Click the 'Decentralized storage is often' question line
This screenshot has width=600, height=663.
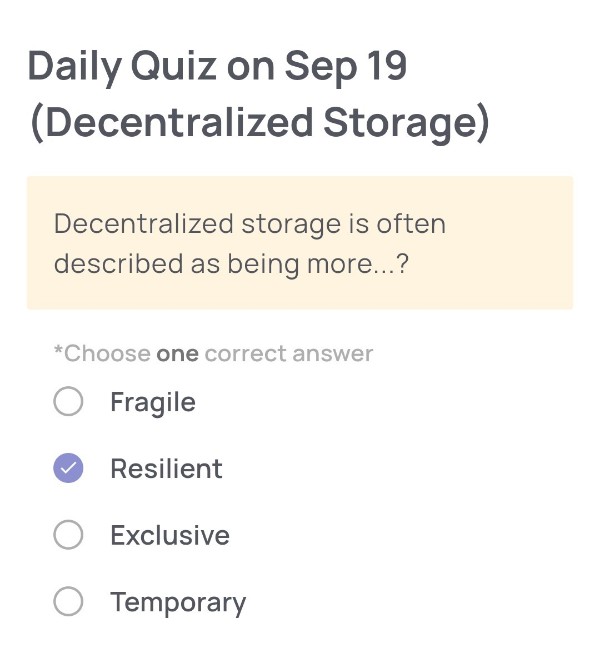tap(249, 223)
